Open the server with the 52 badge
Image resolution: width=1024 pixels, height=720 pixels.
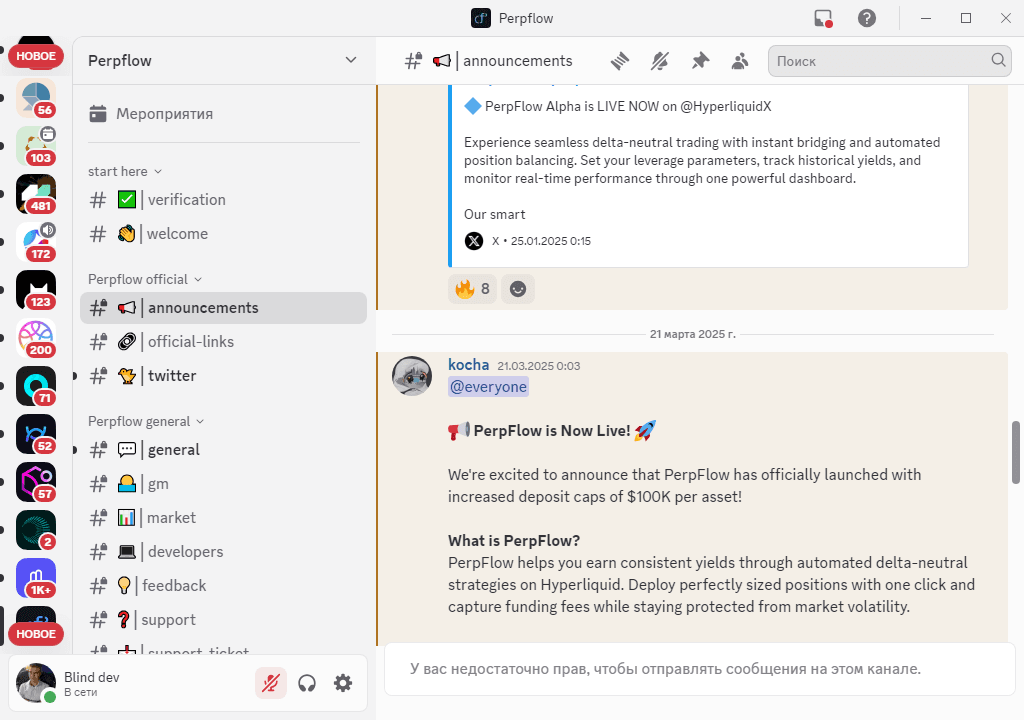click(x=36, y=434)
